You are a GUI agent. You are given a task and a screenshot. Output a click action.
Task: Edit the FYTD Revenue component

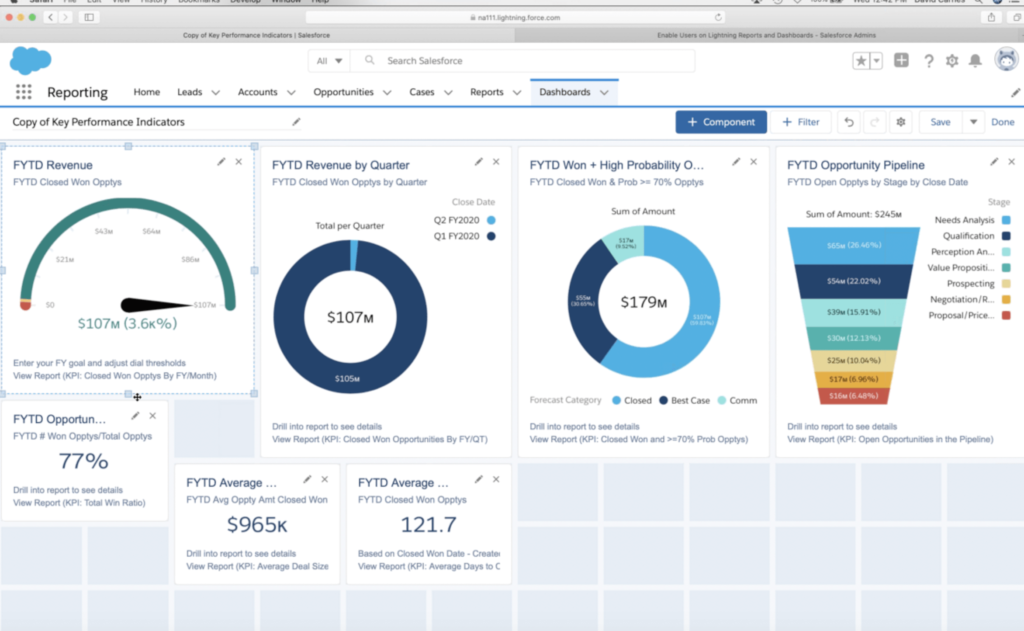[221, 161]
